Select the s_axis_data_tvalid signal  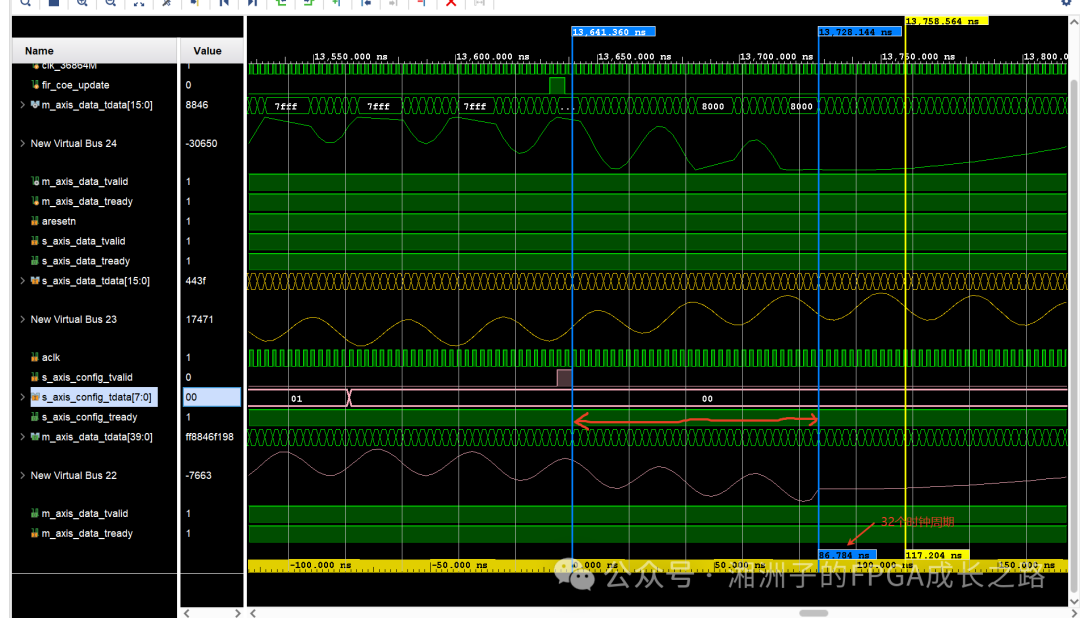(x=83, y=241)
